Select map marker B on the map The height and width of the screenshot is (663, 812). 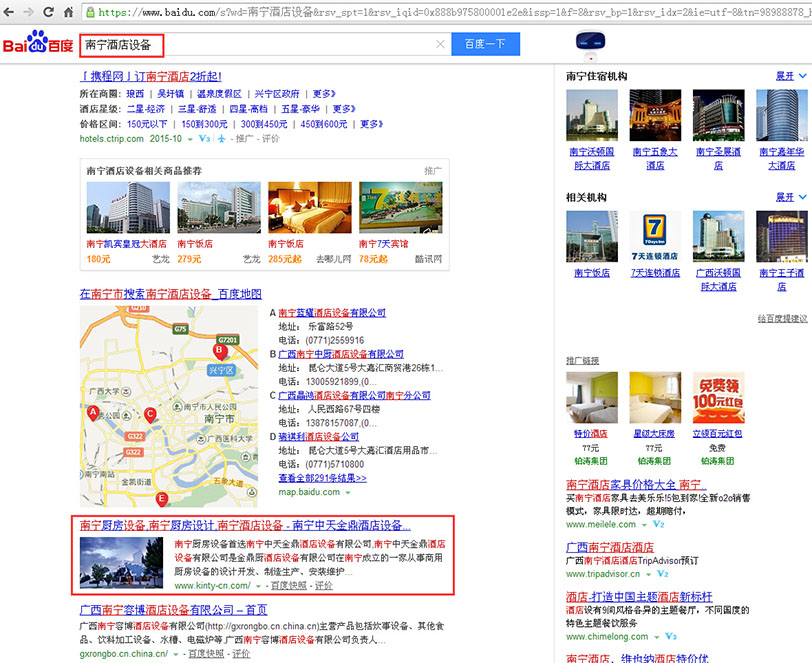(220, 352)
